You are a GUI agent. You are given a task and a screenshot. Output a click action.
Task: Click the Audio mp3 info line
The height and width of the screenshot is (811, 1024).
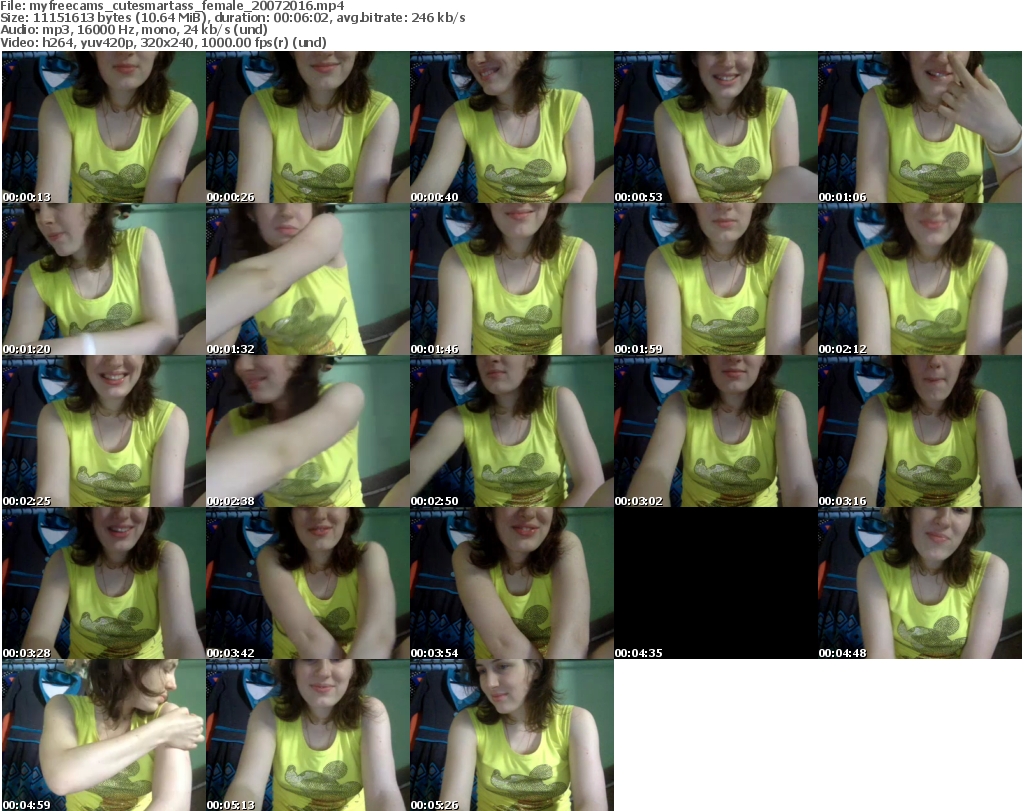pyautogui.click(x=134, y=30)
